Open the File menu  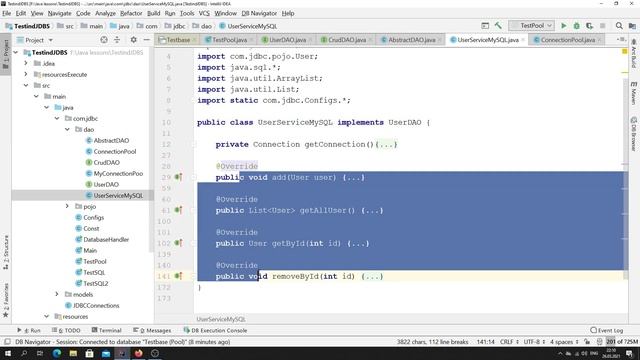click(x=7, y=13)
